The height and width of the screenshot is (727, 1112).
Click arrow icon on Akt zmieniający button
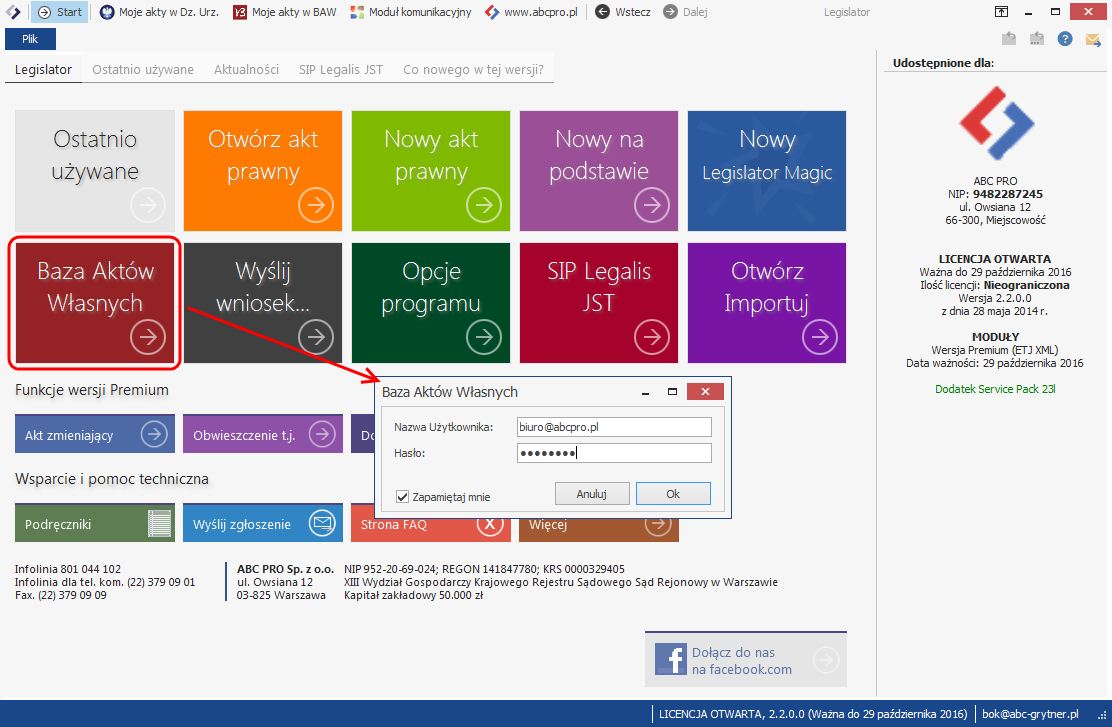point(154,433)
